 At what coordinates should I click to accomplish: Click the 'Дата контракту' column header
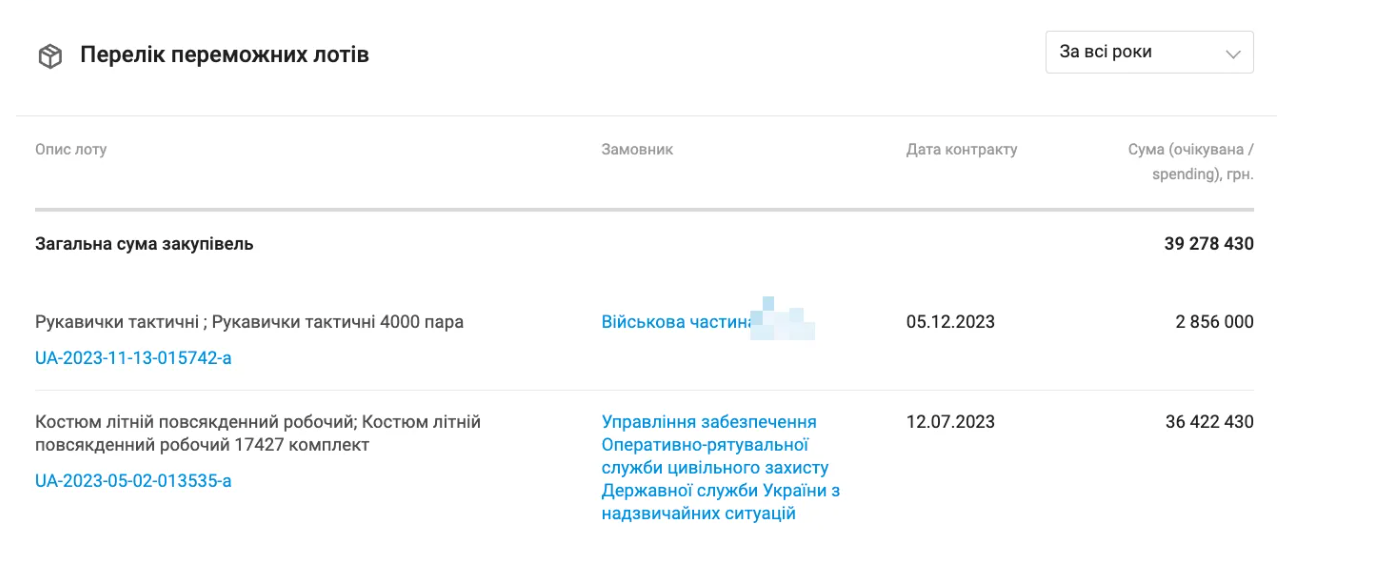point(961,150)
